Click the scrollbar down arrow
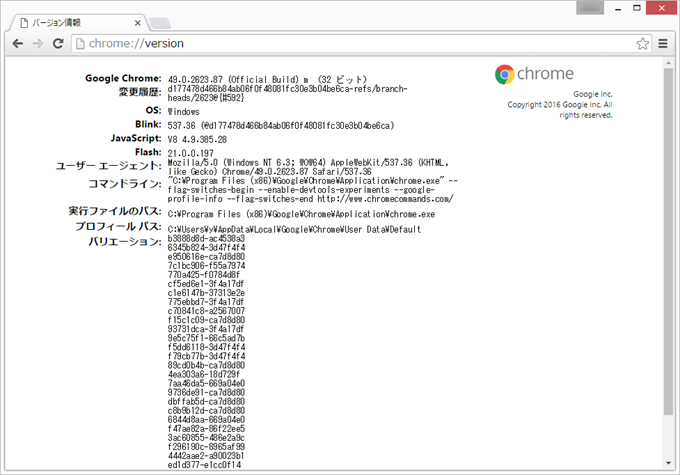 click(668, 463)
